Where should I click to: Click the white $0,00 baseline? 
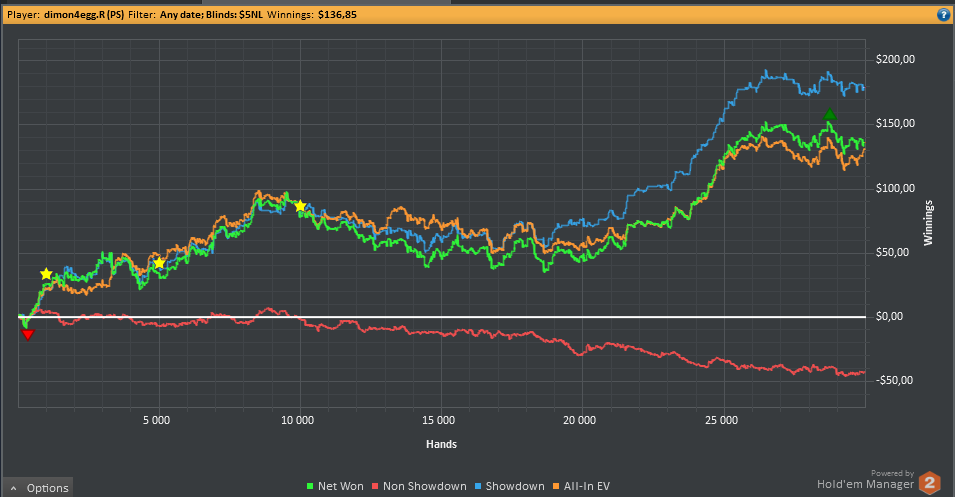point(442,317)
